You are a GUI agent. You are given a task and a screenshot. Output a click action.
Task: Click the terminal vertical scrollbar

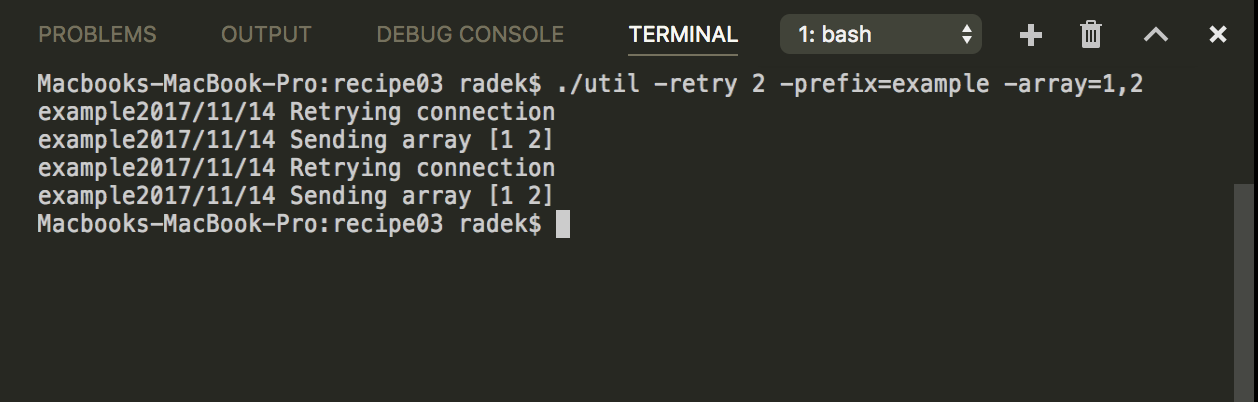[x=1245, y=292]
